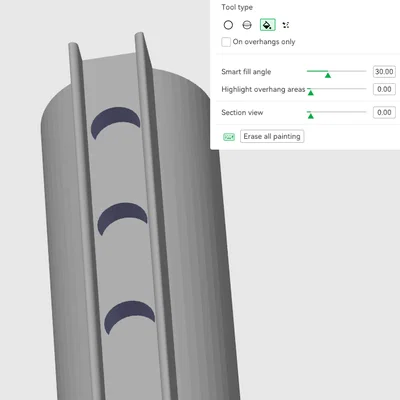Edit the Highlight overhang areas value field
400x400 pixels.
384,89
